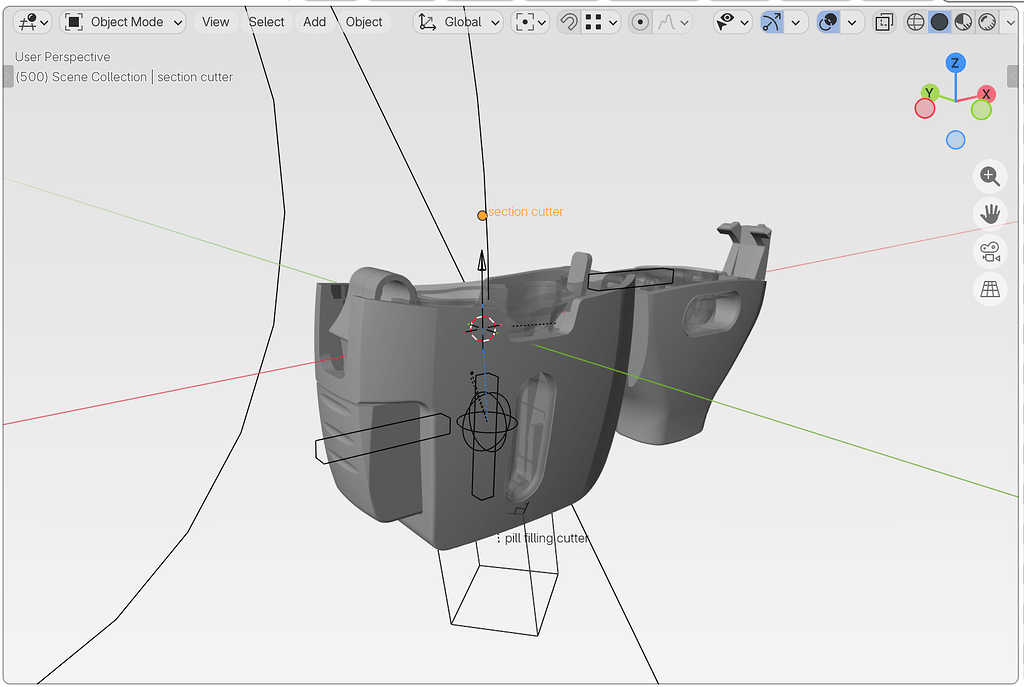Screen dimensions: 1024x687
Task: Click the unlabeled blue negative-Z gizmo circle
Action: [x=955, y=140]
